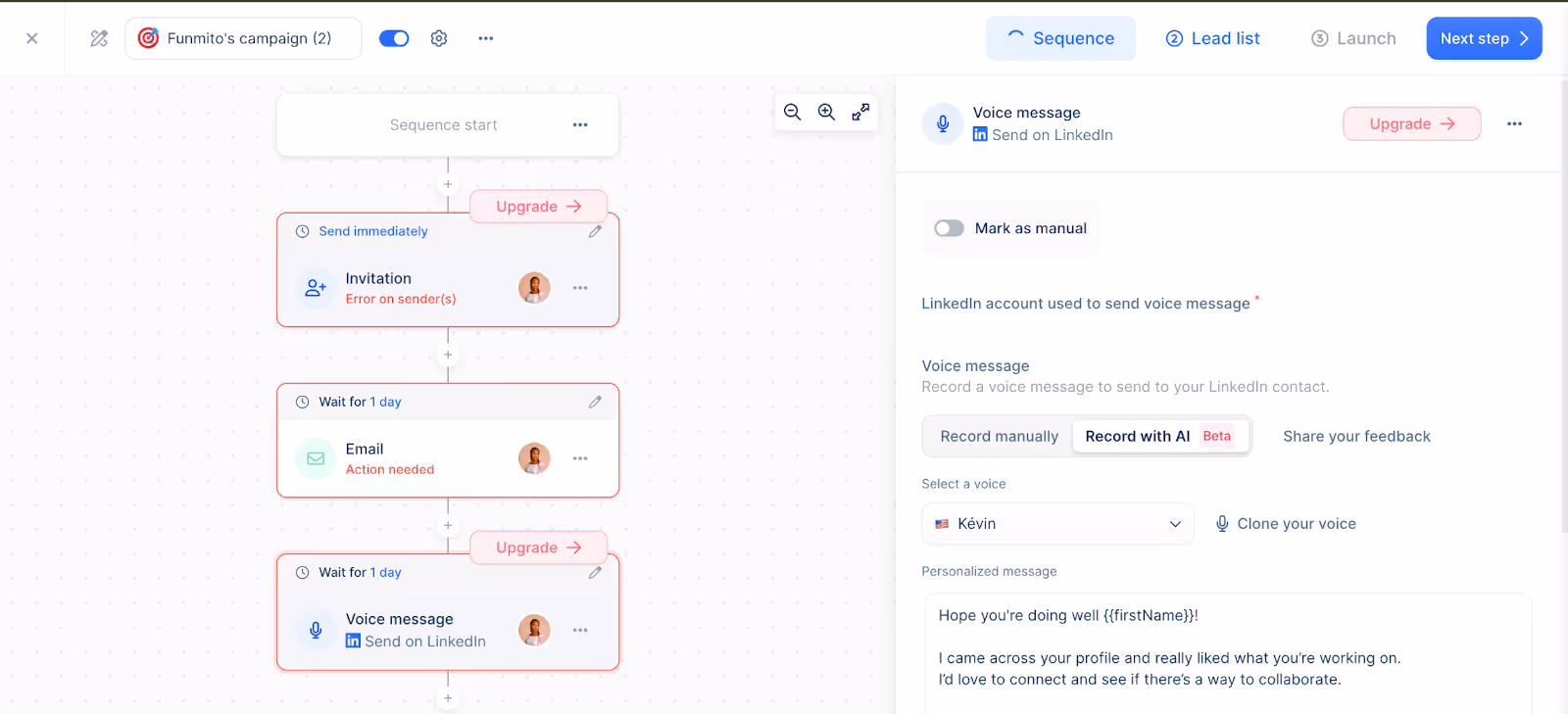Add step between Invitation and Email
The width and height of the screenshot is (1568, 714).
pos(448,355)
